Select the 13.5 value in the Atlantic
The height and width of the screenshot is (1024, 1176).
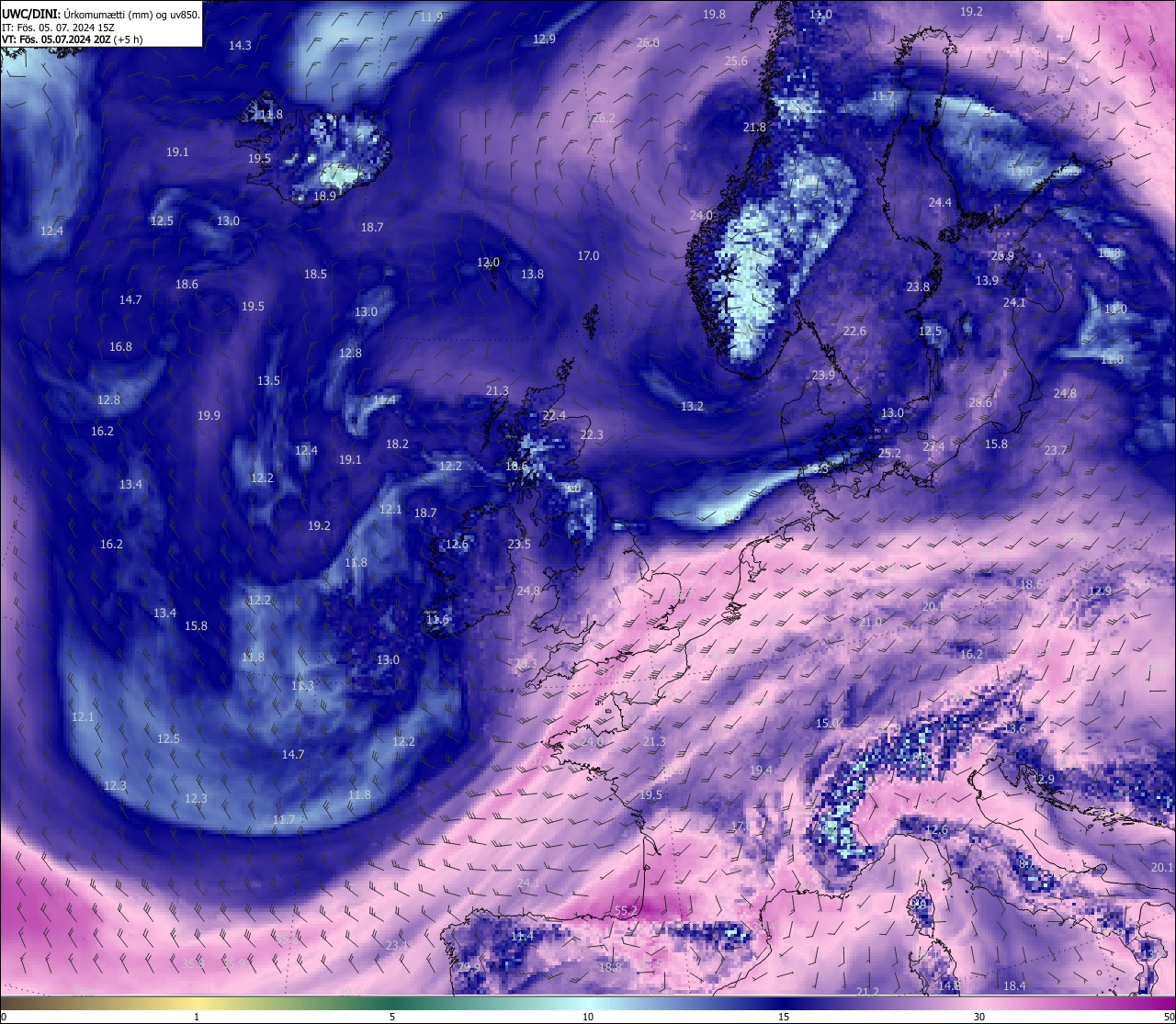(x=268, y=380)
